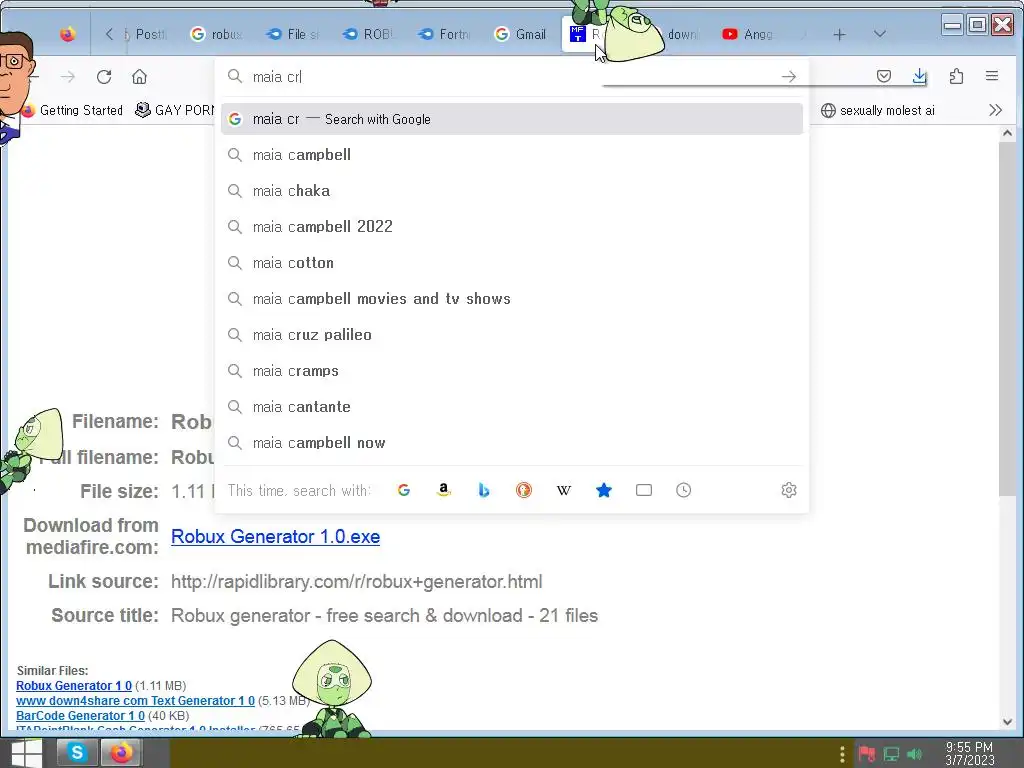Open a new tab
Image resolution: width=1024 pixels, height=768 pixels.
pyautogui.click(x=839, y=35)
